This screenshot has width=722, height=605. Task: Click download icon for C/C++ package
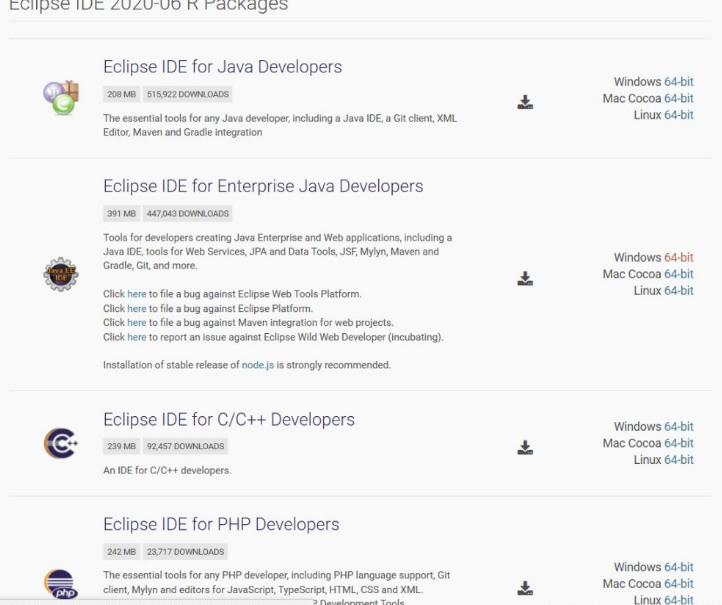click(x=525, y=448)
